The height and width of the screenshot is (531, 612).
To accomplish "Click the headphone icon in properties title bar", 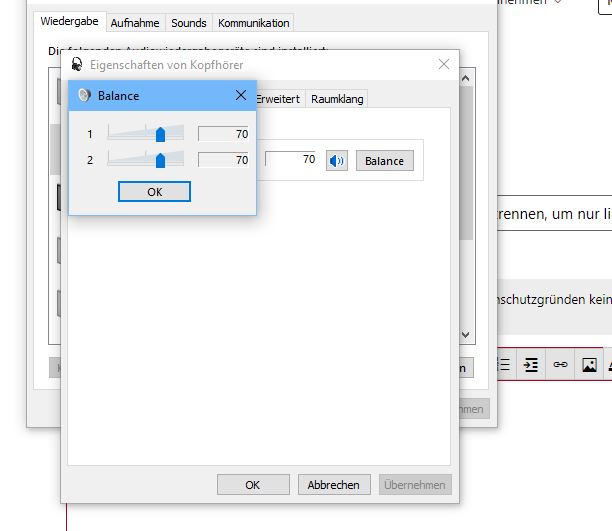I will pos(77,64).
